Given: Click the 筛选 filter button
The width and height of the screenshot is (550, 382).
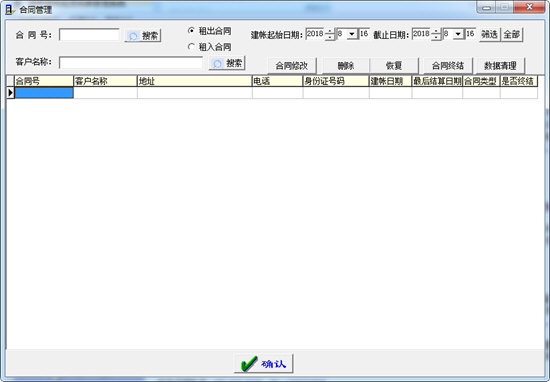Looking at the screenshot, I should point(489,34).
